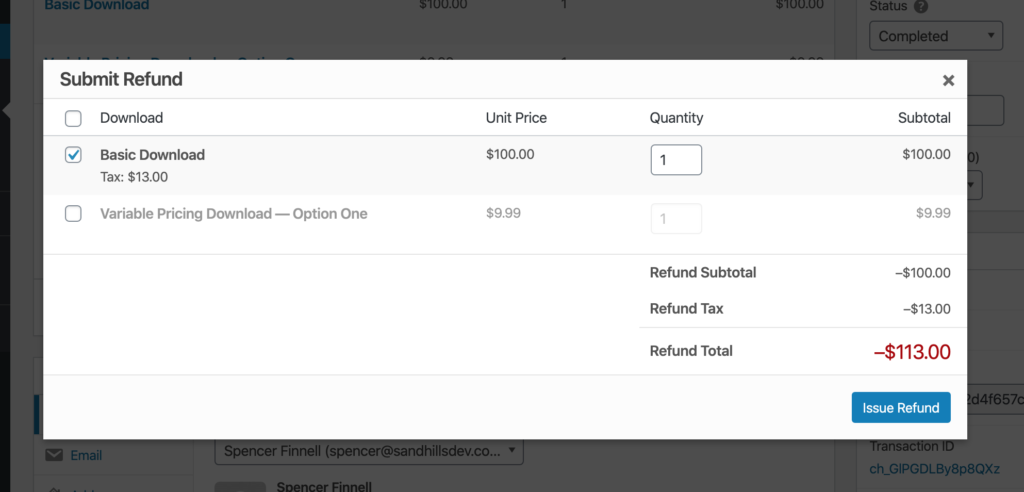Click Spencer Finnell's avatar thumbnail
The image size is (1024, 492).
coord(239,486)
